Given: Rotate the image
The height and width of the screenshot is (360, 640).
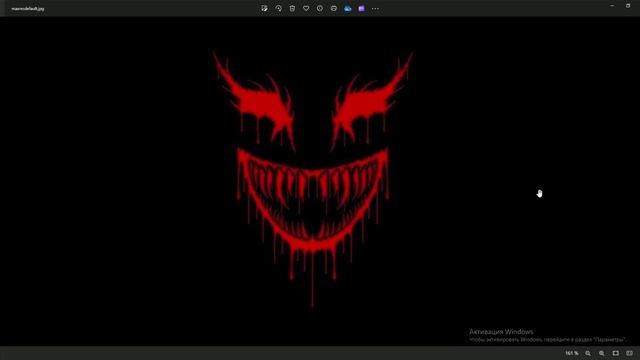Looking at the screenshot, I should pos(278,8).
